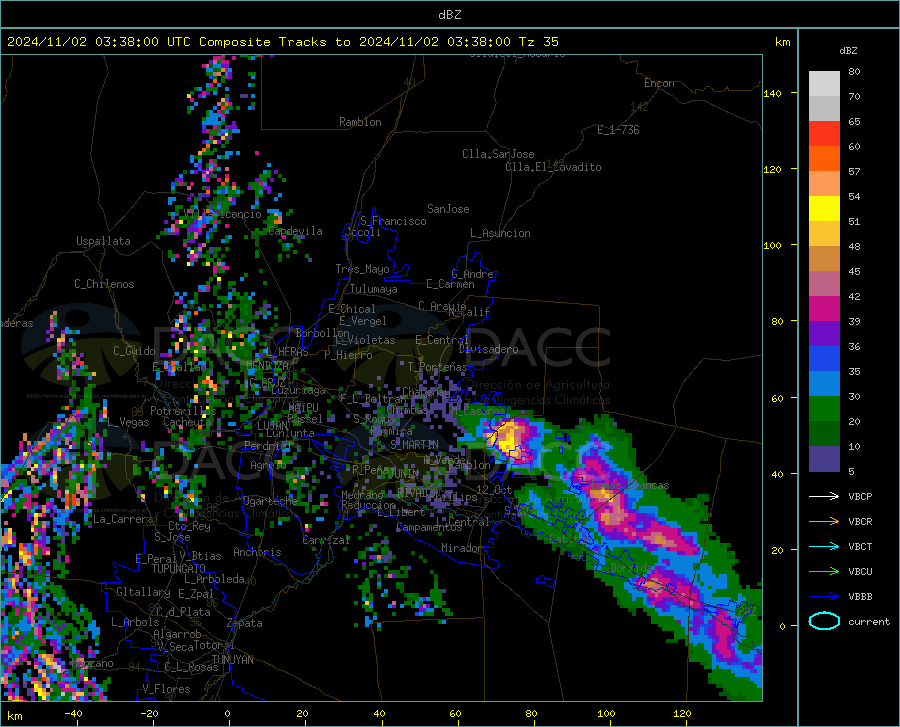Click the TUPUNGATO map label
Image resolution: width=900 pixels, height=727 pixels.
coord(179,569)
